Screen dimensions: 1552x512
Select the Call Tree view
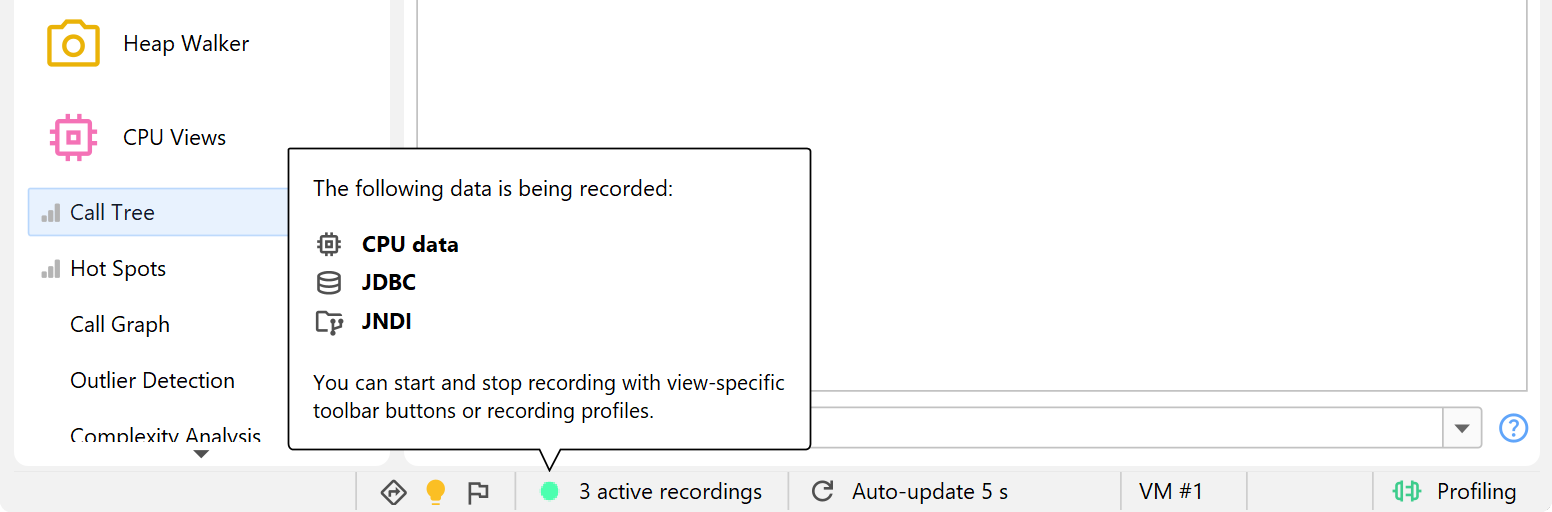(x=112, y=212)
